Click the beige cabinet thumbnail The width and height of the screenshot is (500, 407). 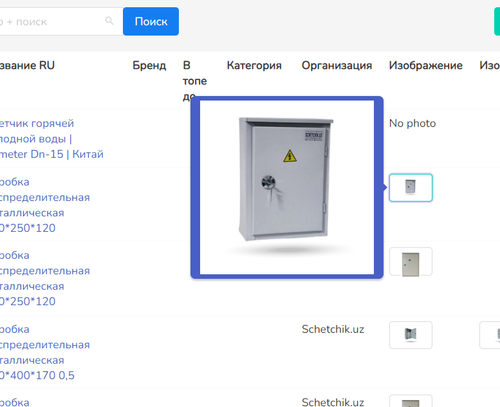coord(411,262)
